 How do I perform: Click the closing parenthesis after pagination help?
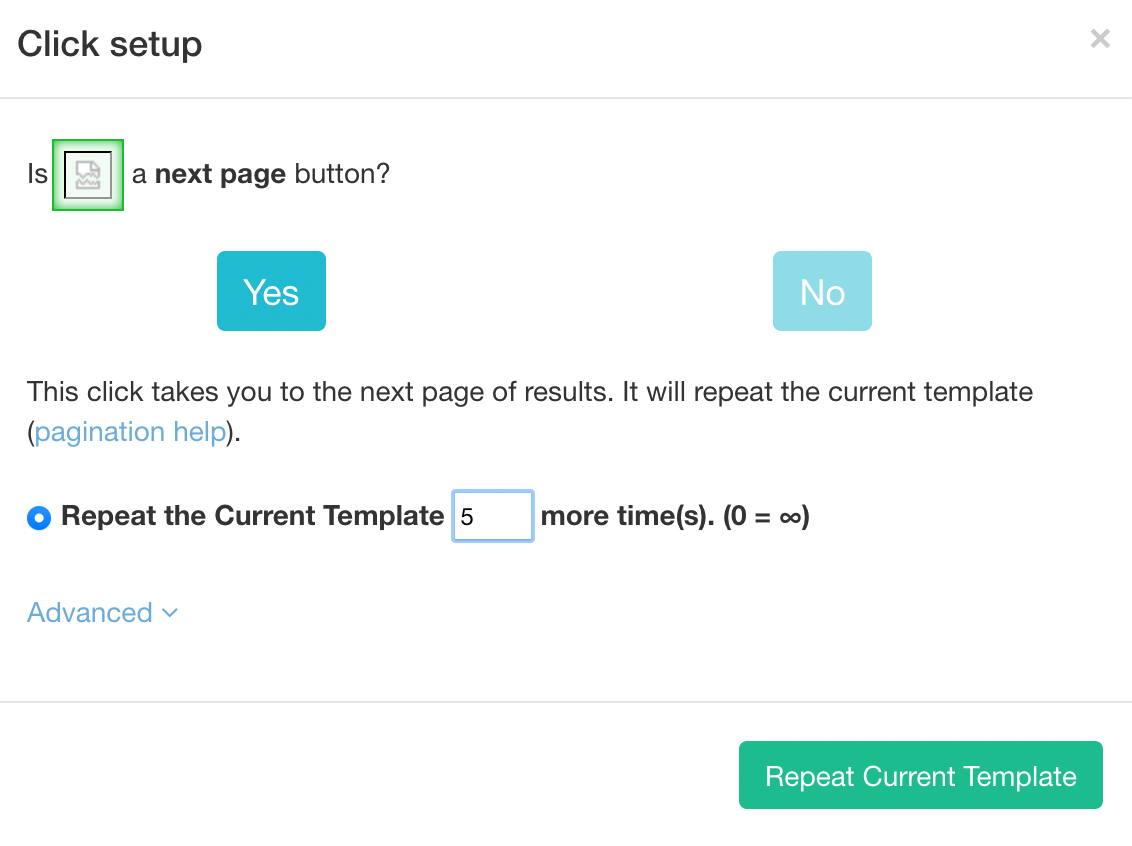(x=230, y=432)
